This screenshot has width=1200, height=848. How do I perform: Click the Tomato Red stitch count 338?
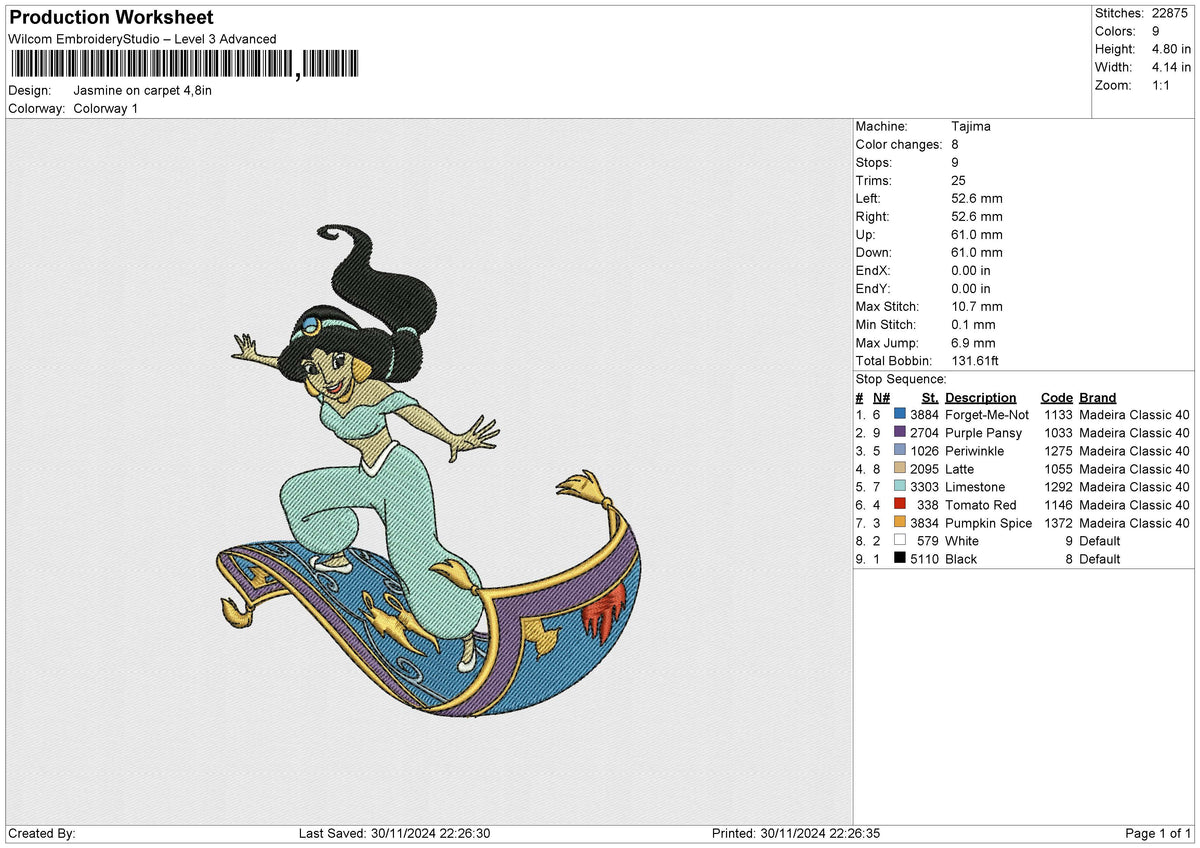[x=928, y=504]
